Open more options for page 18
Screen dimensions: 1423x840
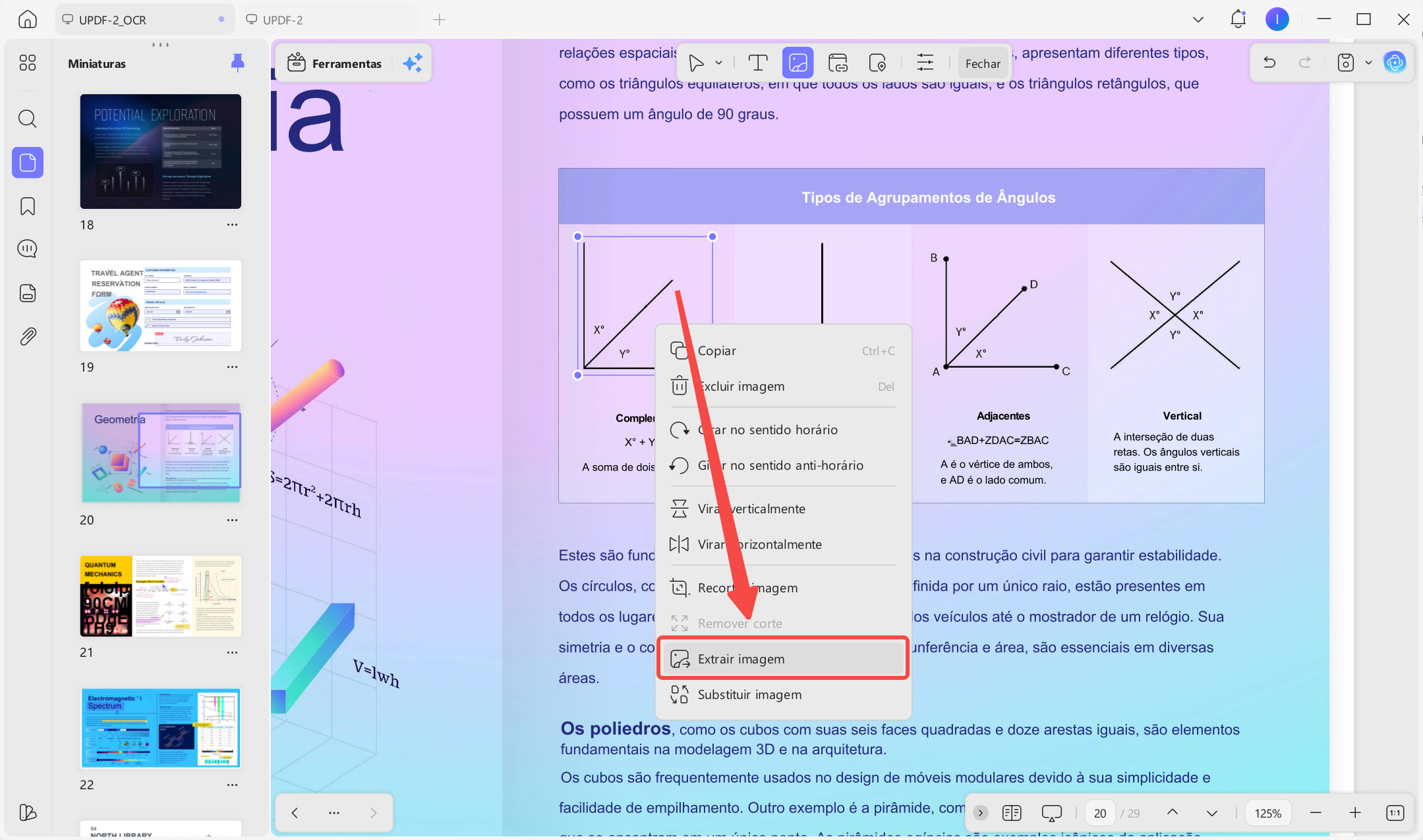point(232,225)
